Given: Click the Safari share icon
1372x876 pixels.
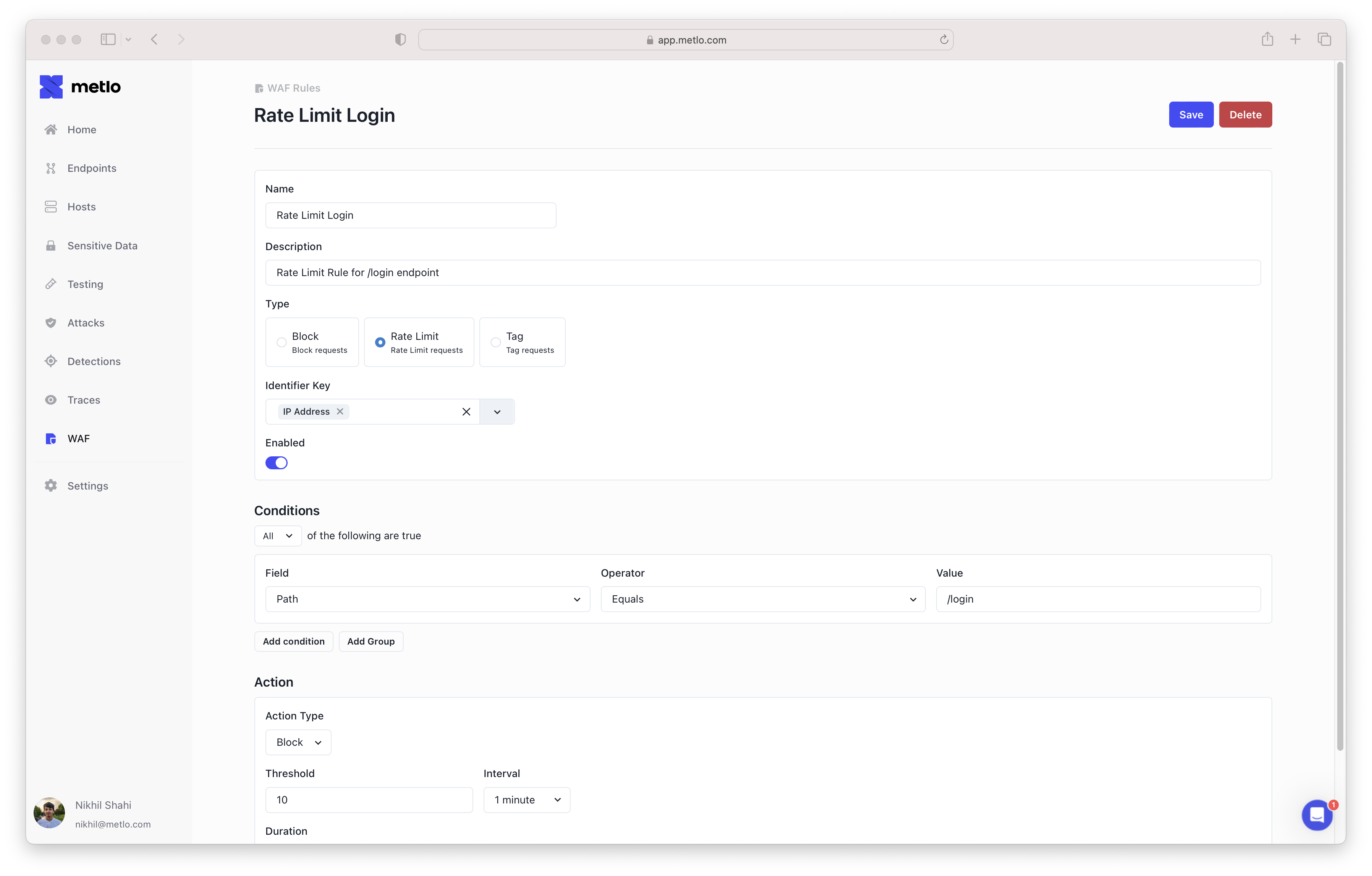Looking at the screenshot, I should pyautogui.click(x=1267, y=39).
